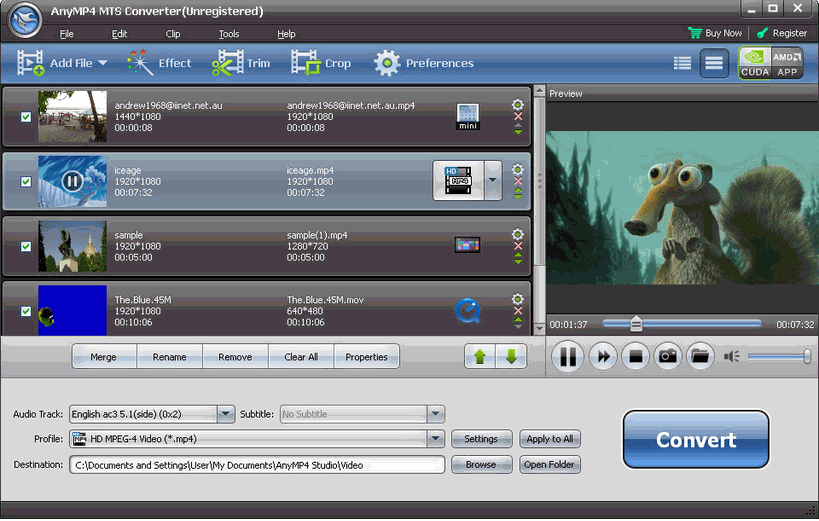Click the Register key icon
The width and height of the screenshot is (819, 521).
click(x=763, y=33)
